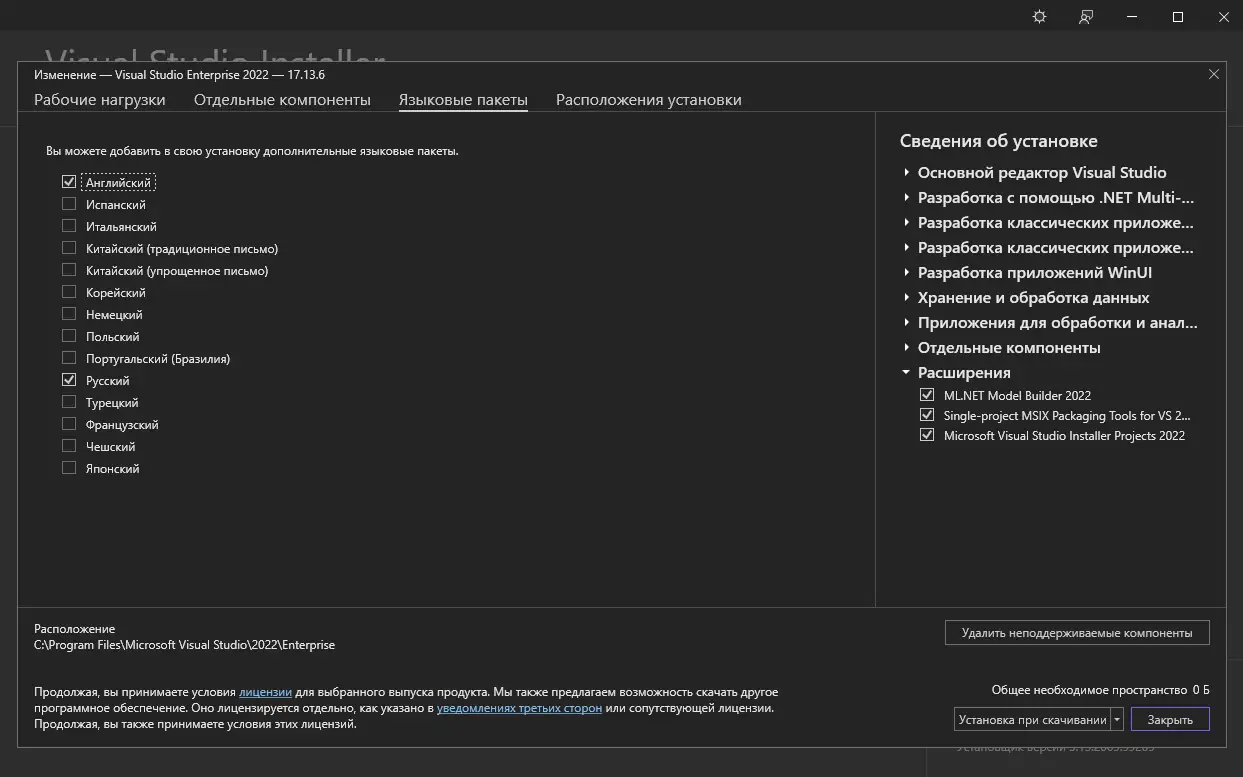
Task: Uncheck ML.NET Model Builder 2022 extension
Action: click(x=927, y=395)
